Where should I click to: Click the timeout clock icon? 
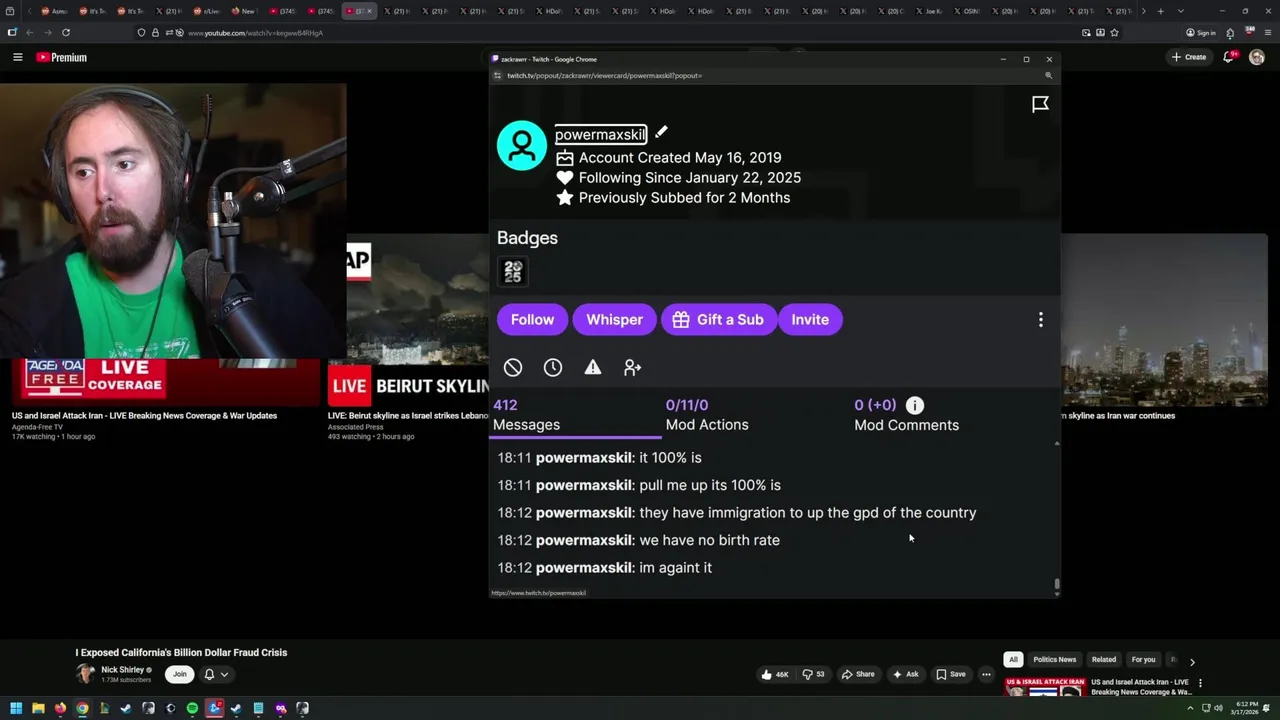coord(553,368)
